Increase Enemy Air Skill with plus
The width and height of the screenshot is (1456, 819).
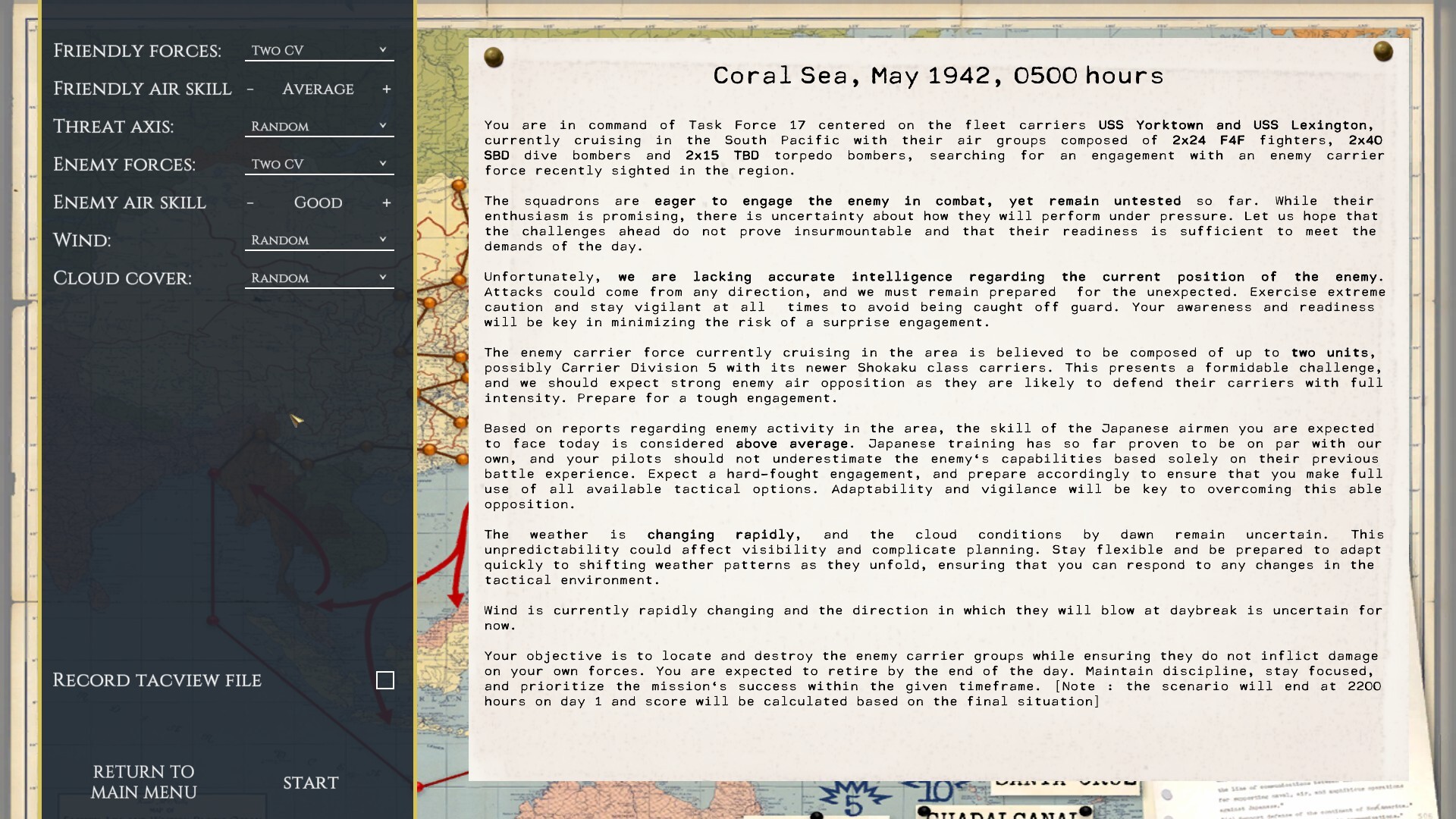[387, 203]
